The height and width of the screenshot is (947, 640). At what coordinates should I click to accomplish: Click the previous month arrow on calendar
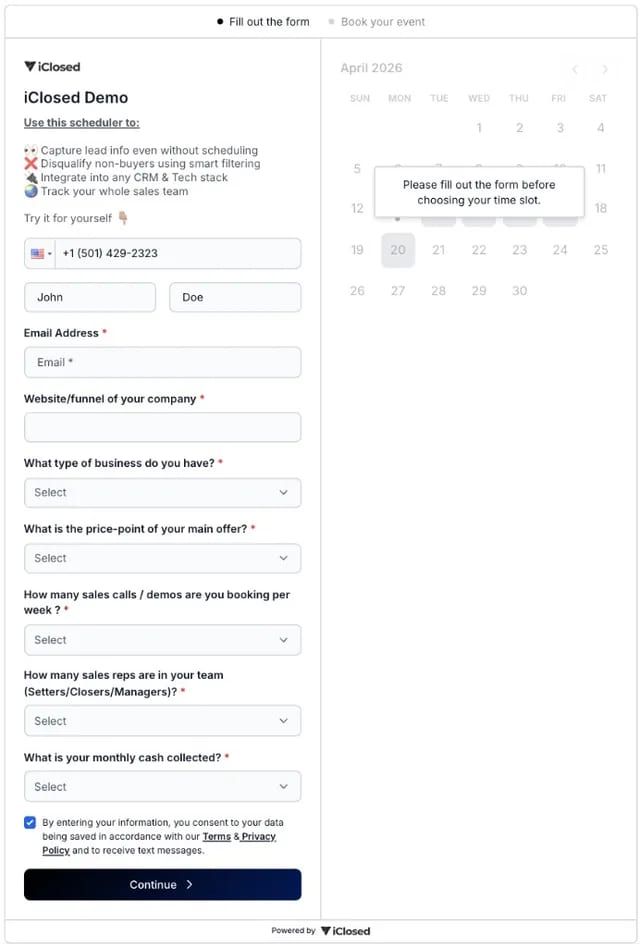(574, 69)
